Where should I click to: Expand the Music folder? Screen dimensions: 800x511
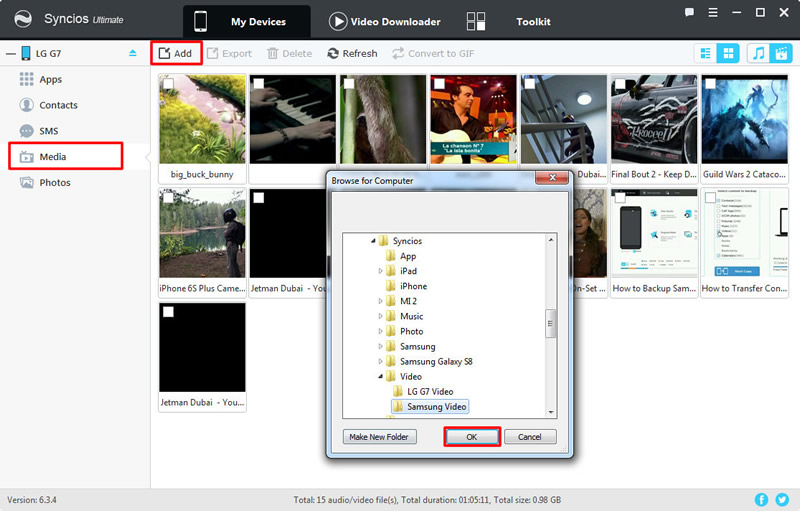click(380, 316)
